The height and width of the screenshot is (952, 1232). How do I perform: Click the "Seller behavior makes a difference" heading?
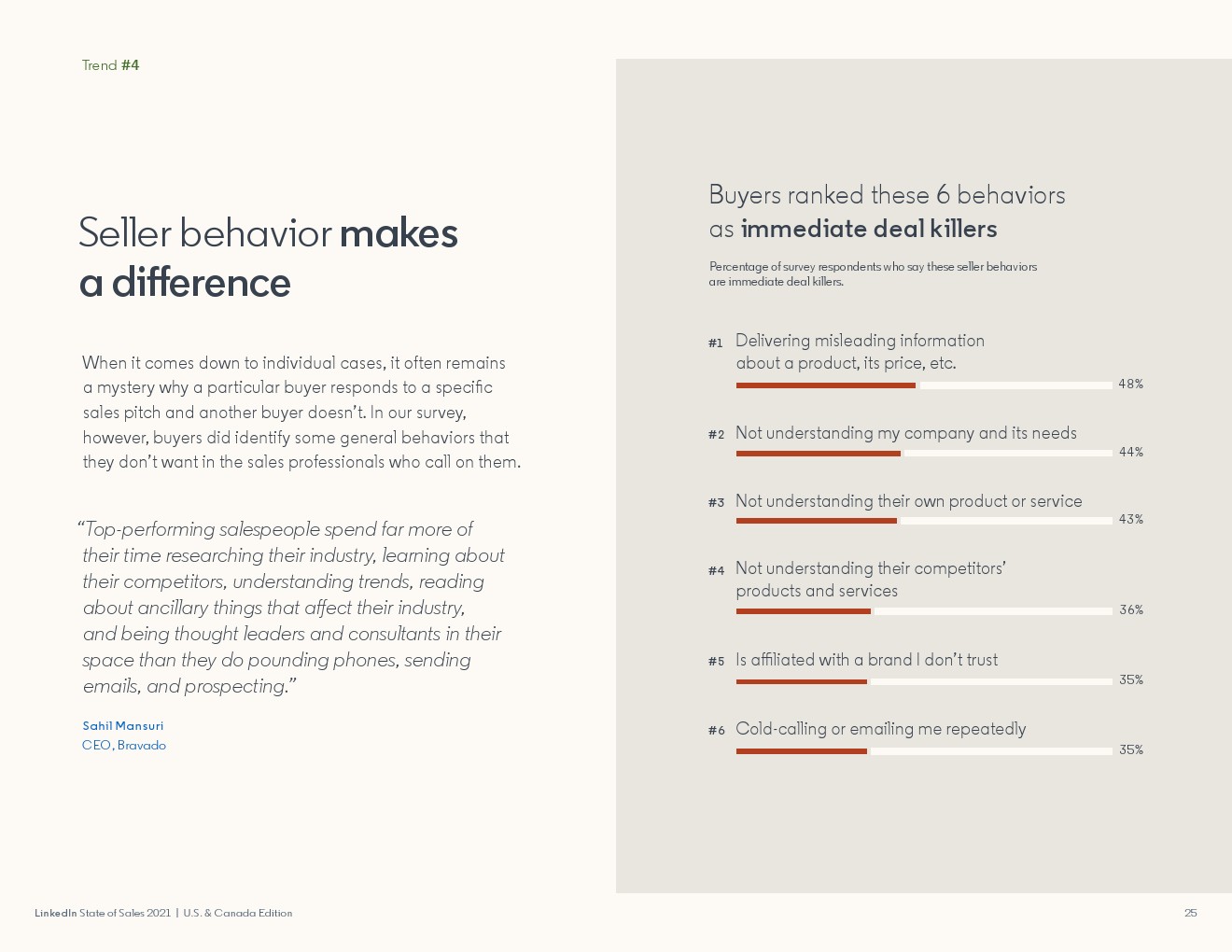pos(268,258)
